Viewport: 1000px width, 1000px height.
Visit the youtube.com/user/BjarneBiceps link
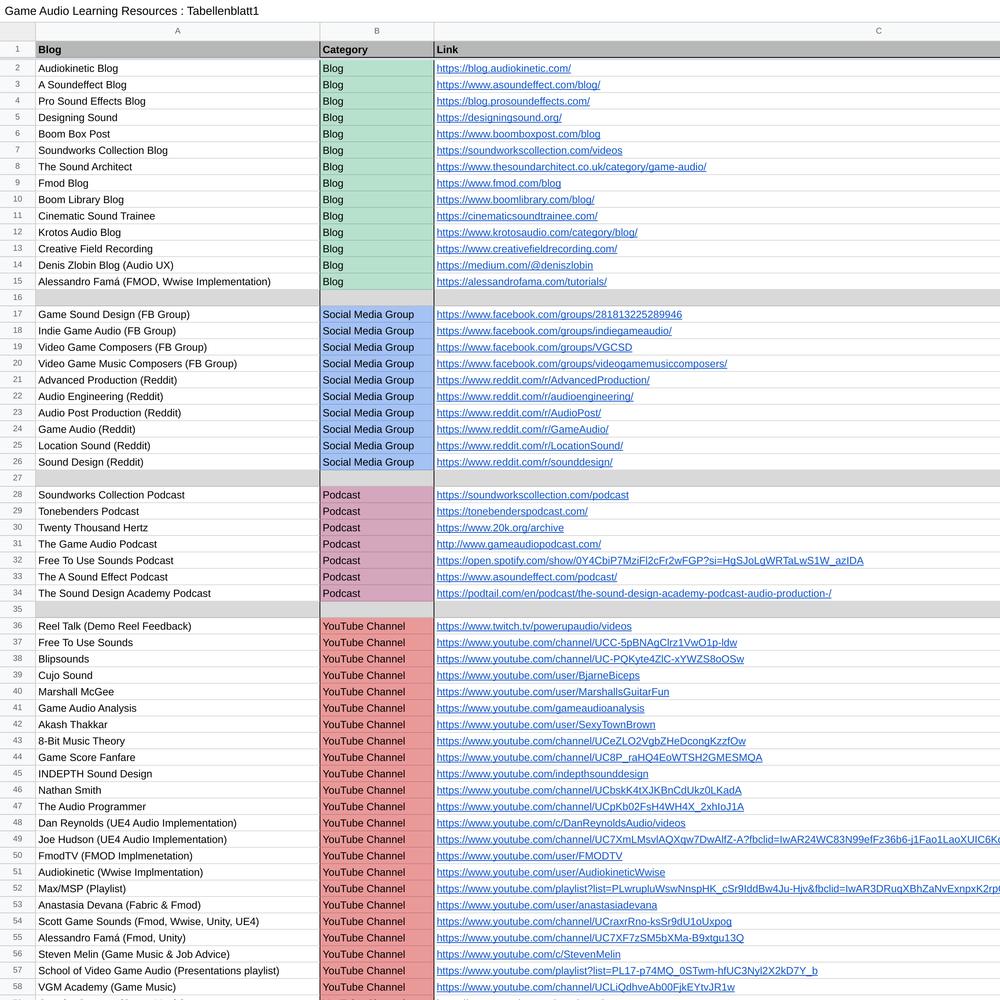pyautogui.click(x=538, y=675)
